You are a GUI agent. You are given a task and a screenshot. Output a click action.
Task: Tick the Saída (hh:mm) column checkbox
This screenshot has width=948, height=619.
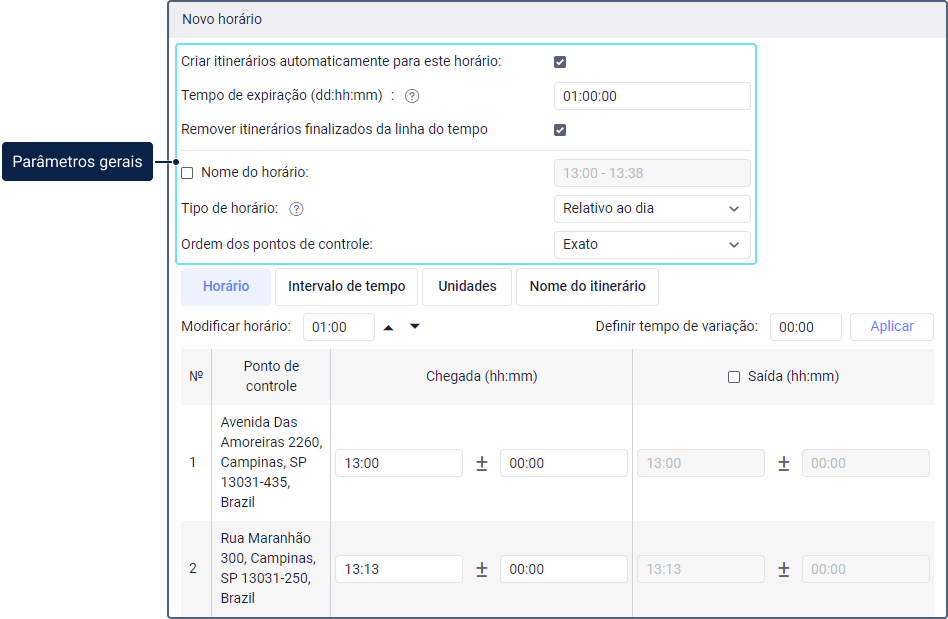734,377
